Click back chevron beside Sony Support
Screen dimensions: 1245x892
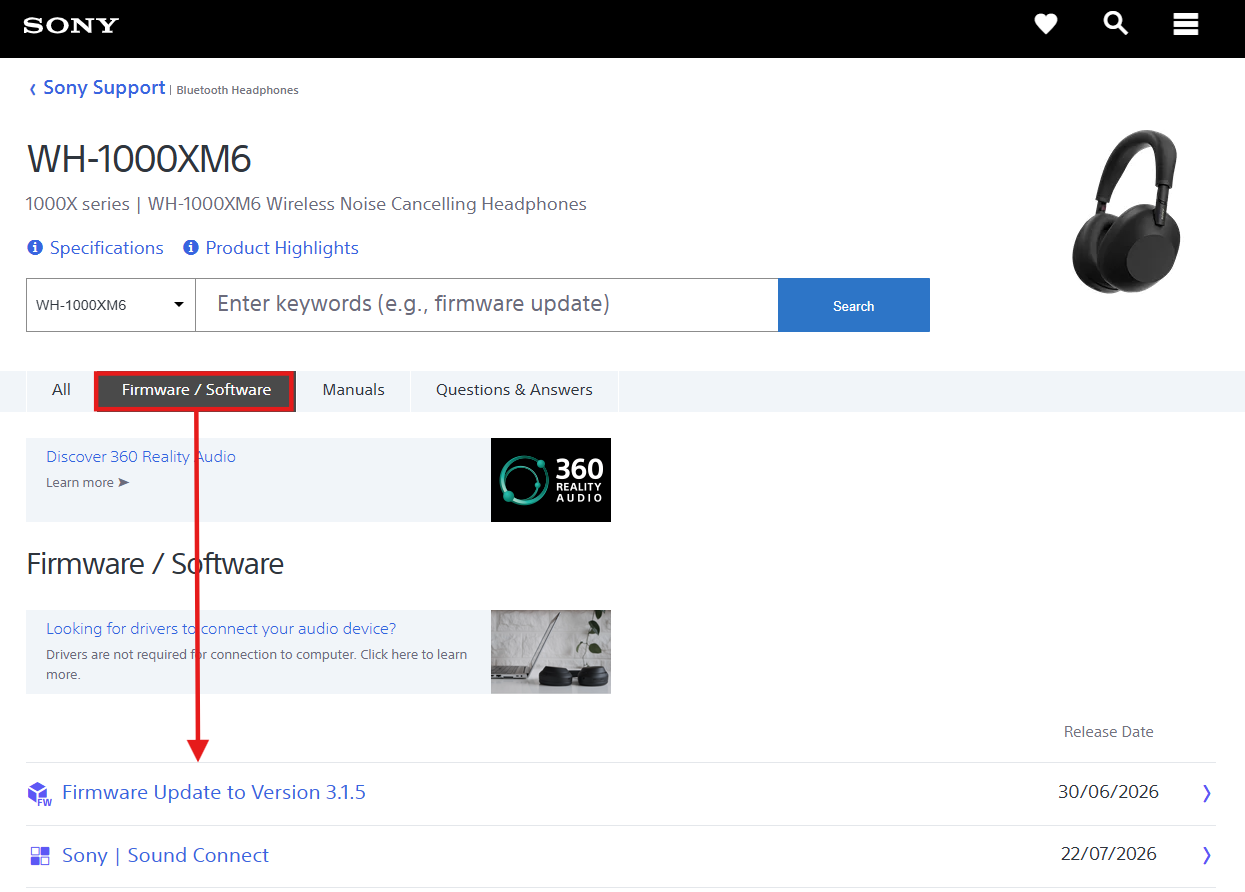[x=32, y=89]
